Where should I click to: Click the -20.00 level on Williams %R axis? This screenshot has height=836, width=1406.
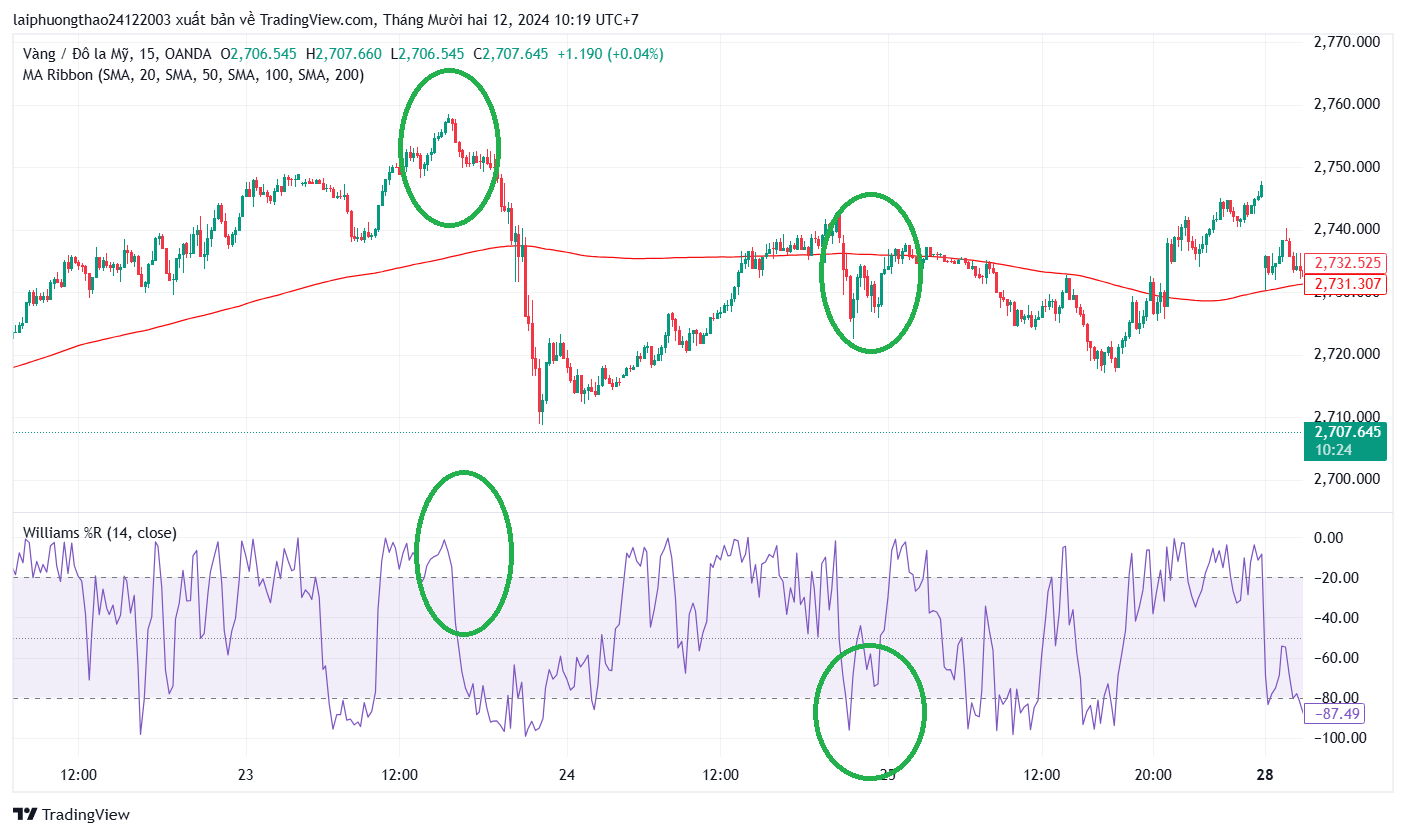pos(1335,578)
